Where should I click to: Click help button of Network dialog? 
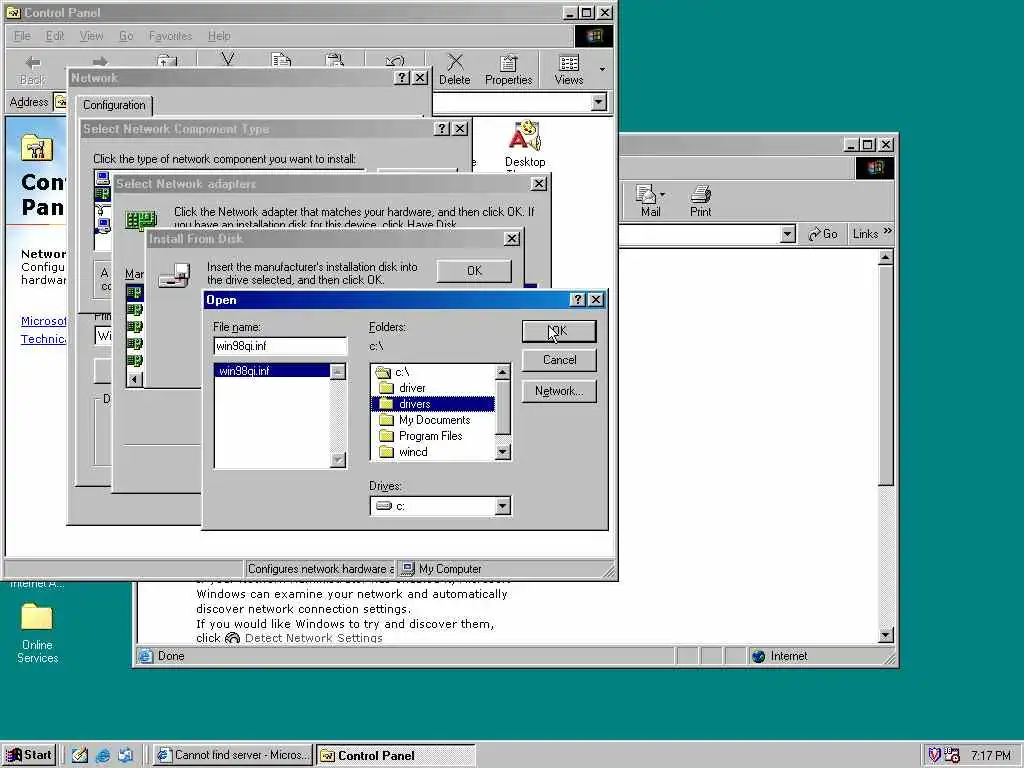[402, 78]
